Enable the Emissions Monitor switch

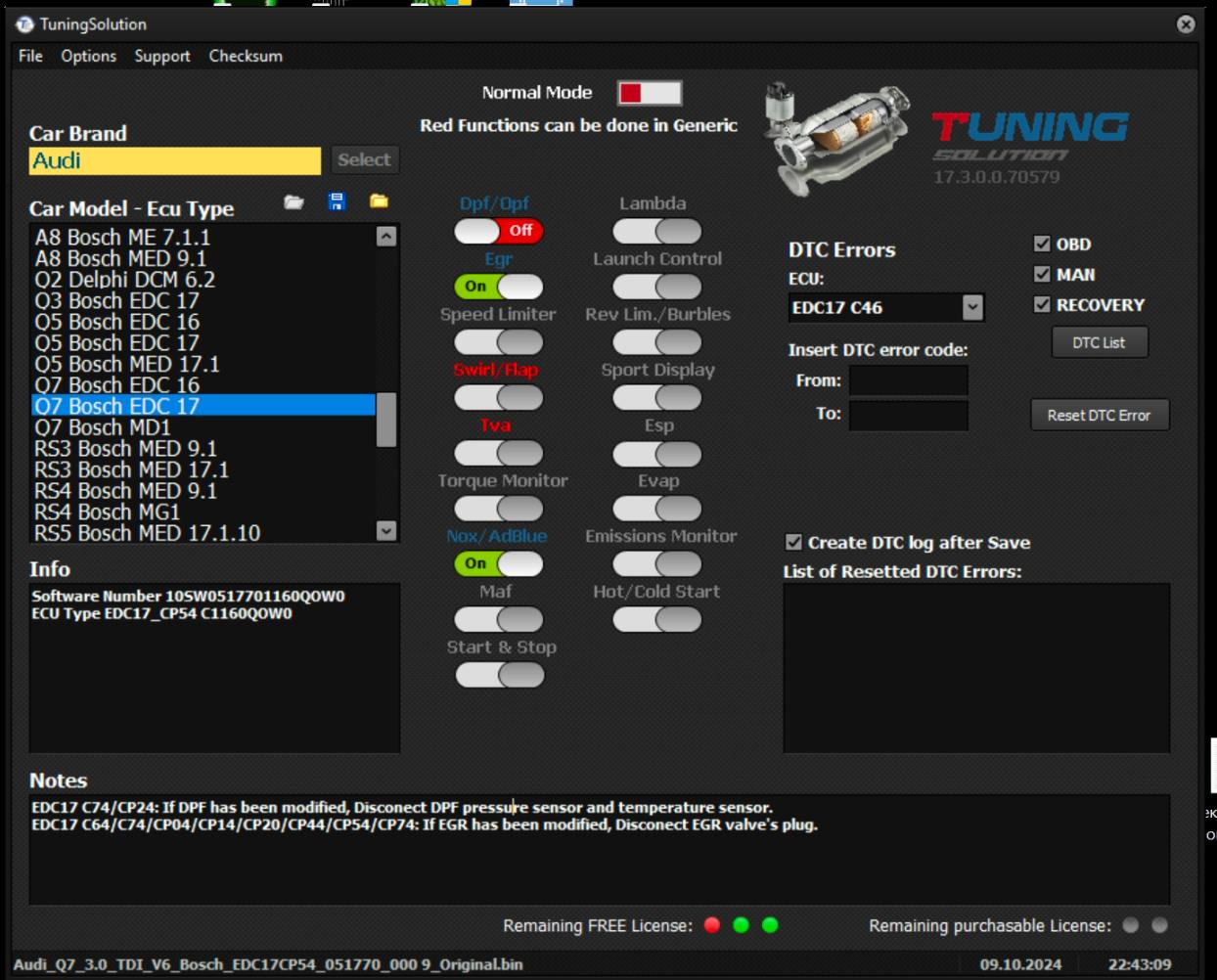click(x=657, y=564)
